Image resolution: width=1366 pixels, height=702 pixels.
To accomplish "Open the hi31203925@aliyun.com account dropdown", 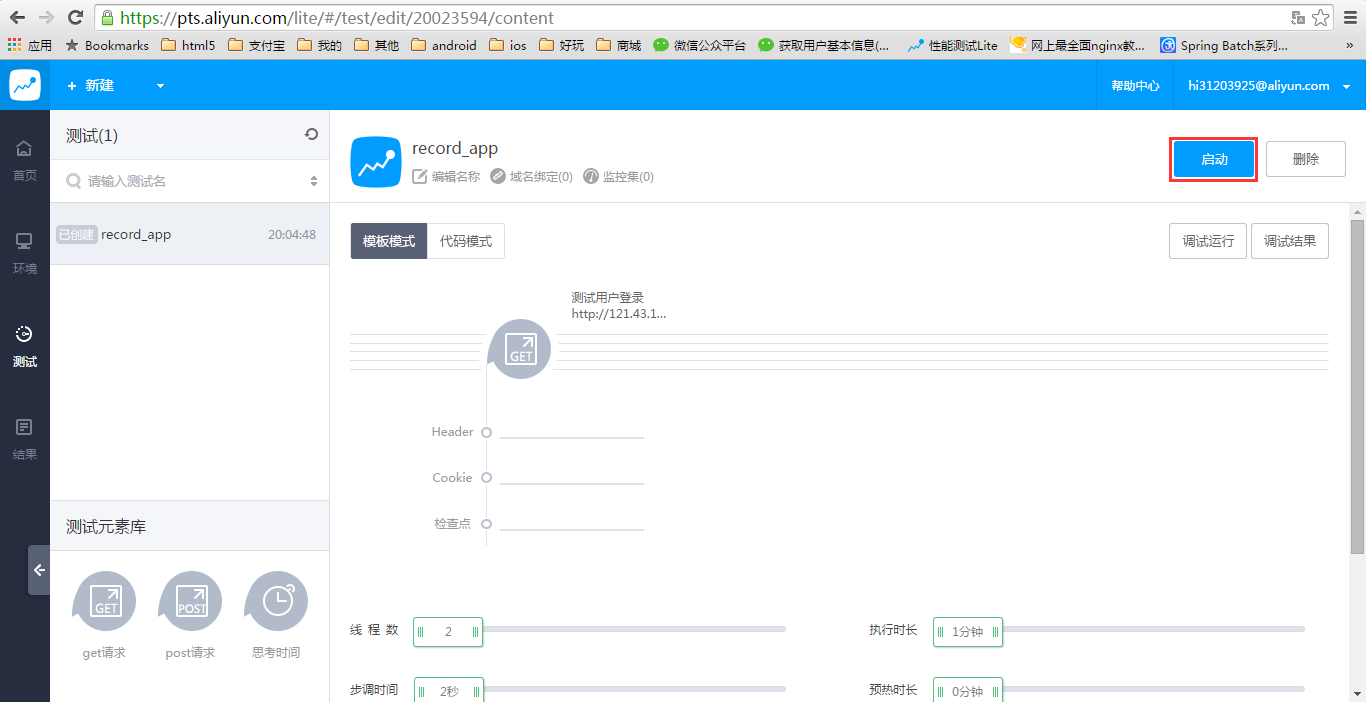I will [1269, 86].
